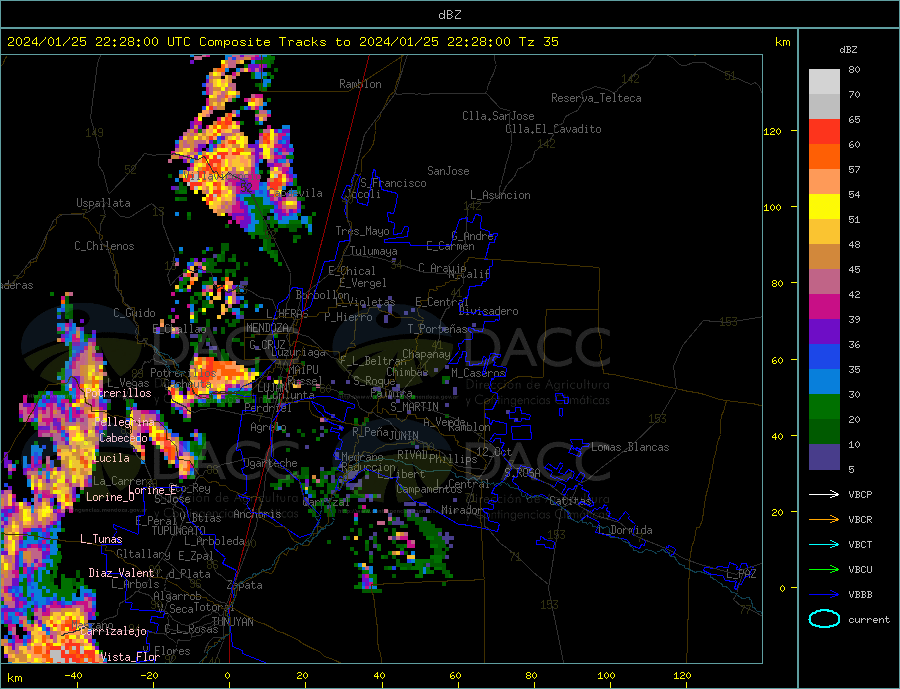This screenshot has width=900, height=689.
Task: Click the 65 value on dBZ scale
Action: [854, 120]
